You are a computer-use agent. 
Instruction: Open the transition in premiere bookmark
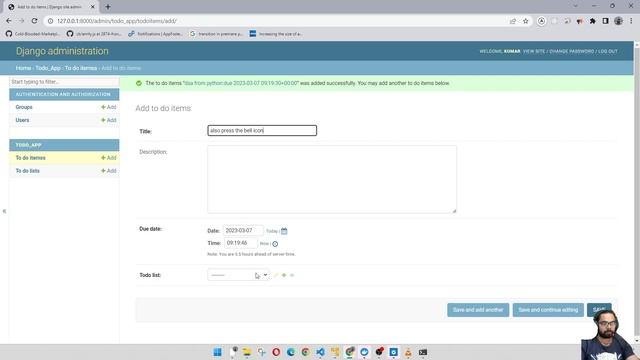[x=216, y=34]
